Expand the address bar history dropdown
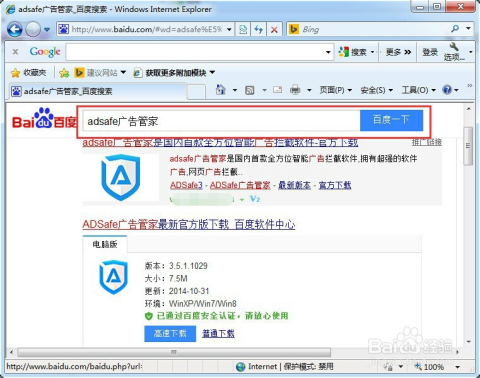The height and width of the screenshot is (378, 480). click(x=229, y=30)
